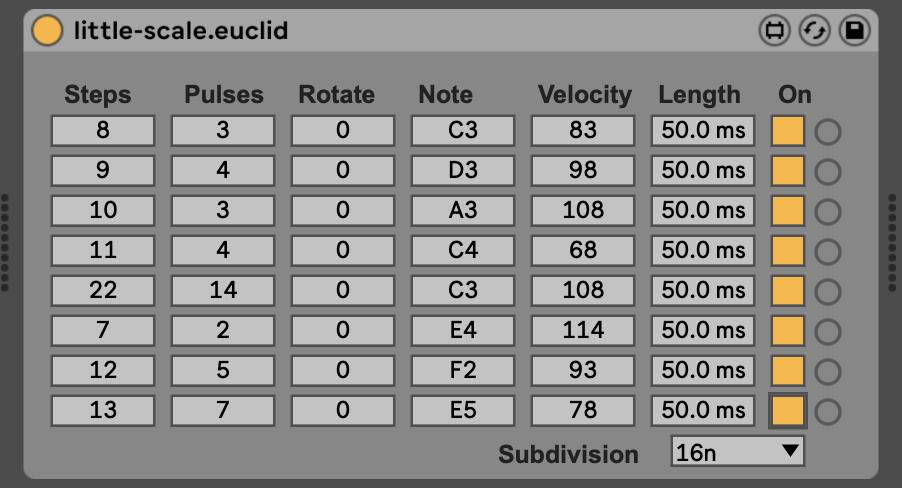The height and width of the screenshot is (488, 902).
Task: Click the hot-swap preset icon
Action: pos(814,31)
